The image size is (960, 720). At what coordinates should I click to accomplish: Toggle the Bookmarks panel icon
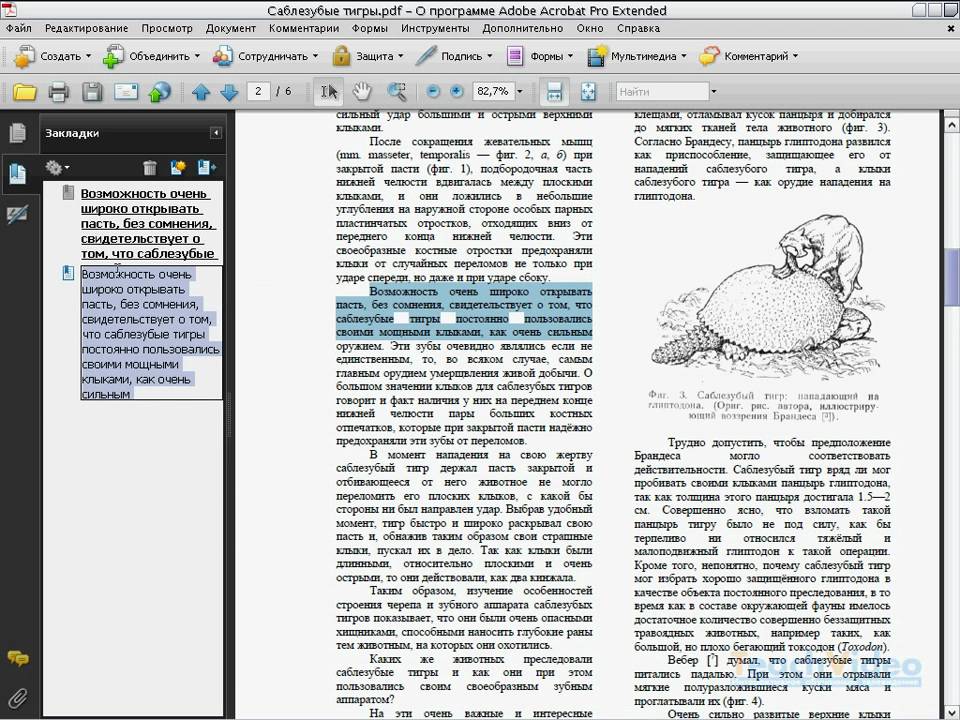[18, 174]
